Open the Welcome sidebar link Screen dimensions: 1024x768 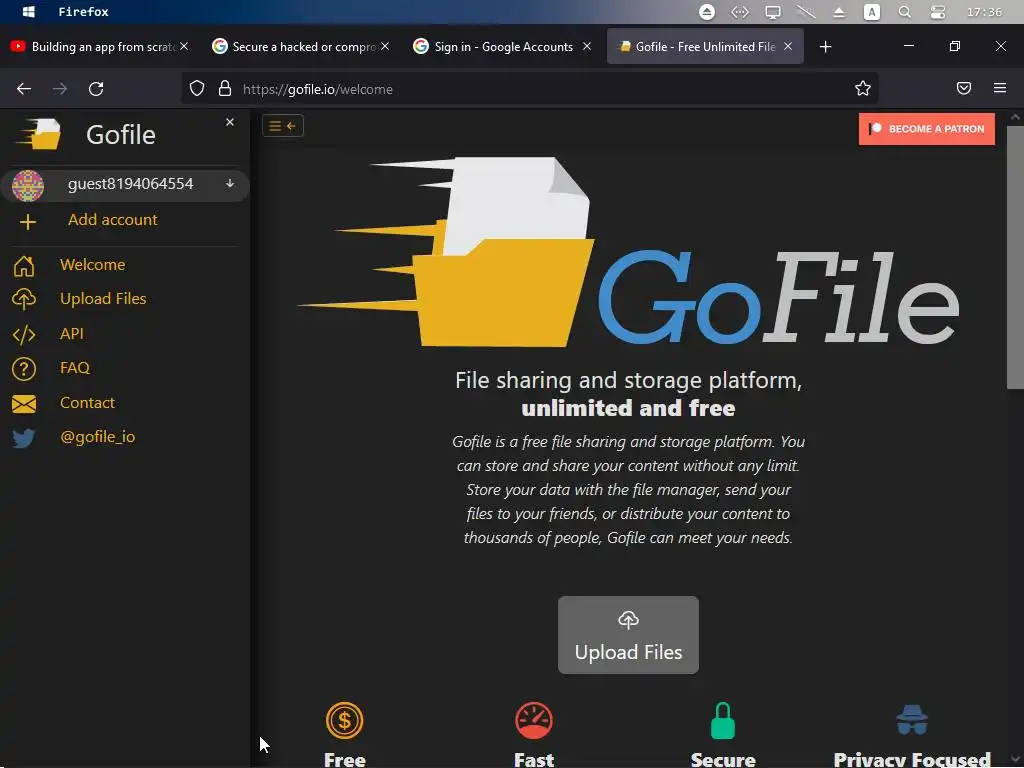pos(93,265)
